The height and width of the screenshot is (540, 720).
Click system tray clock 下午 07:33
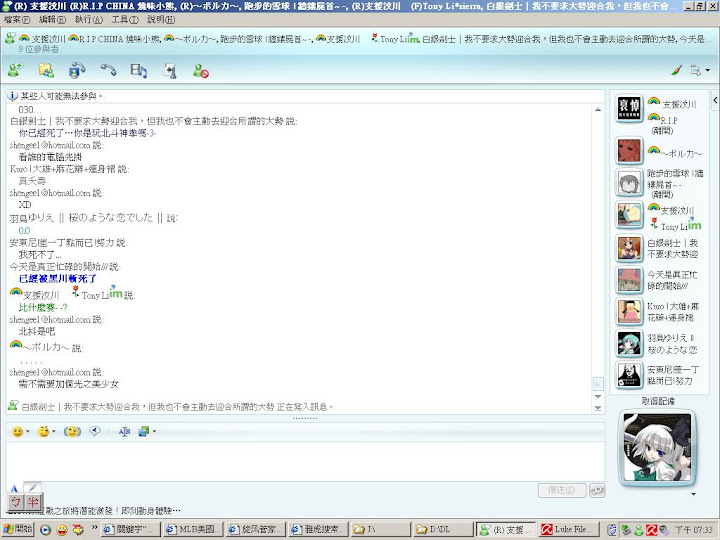pos(693,529)
